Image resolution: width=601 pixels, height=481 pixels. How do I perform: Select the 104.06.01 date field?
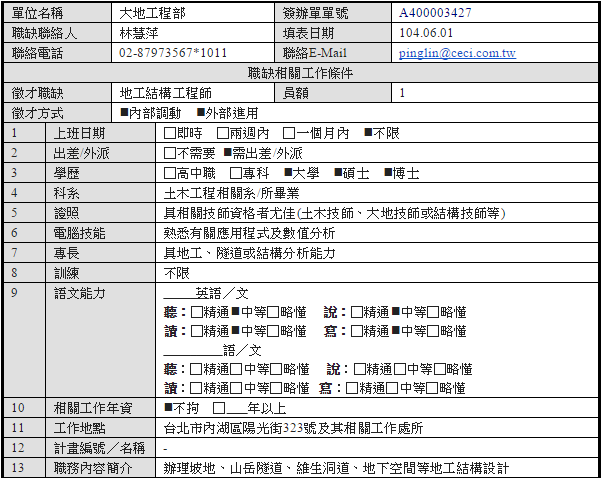[x=425, y=33]
